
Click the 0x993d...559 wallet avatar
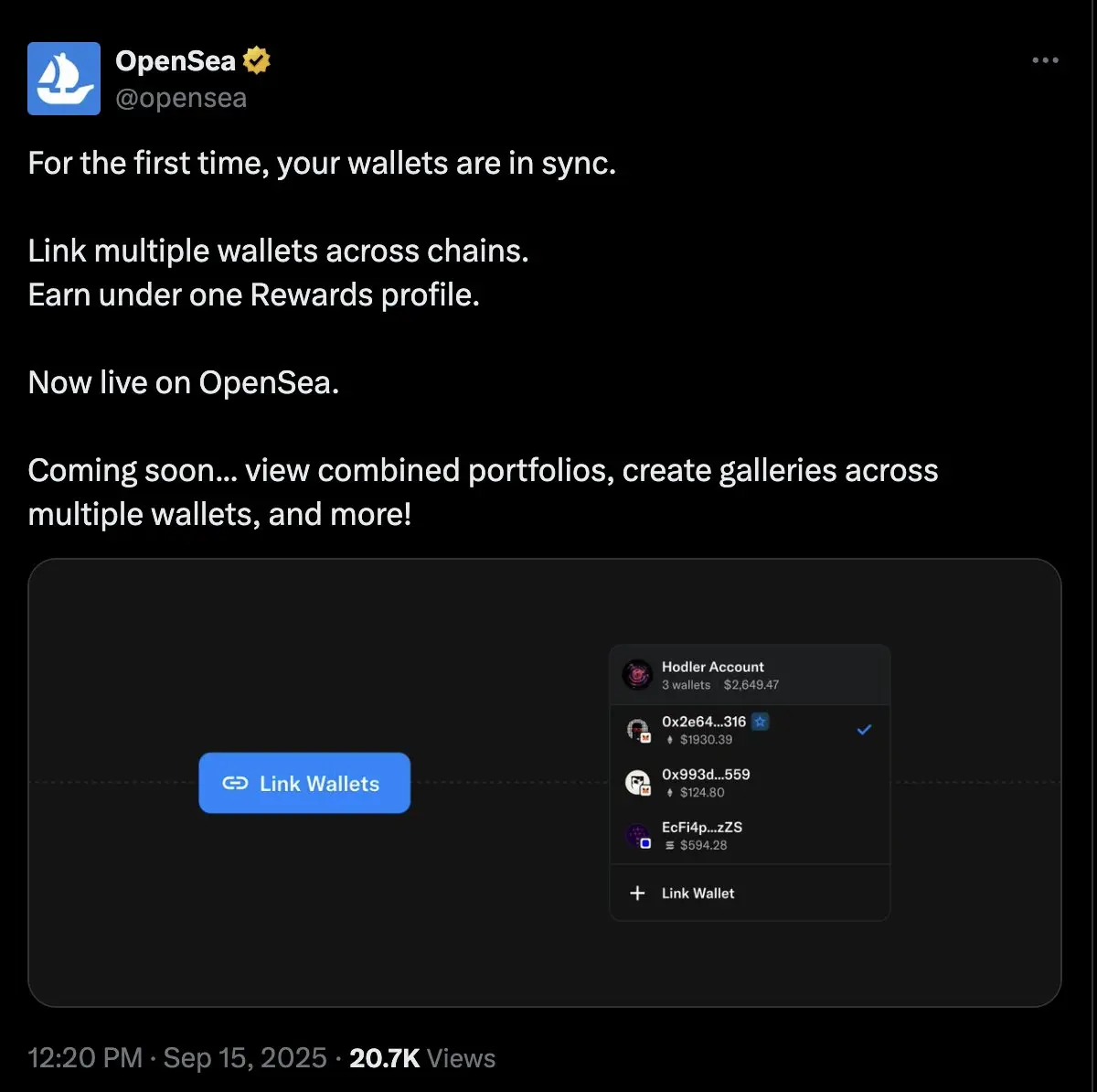(x=637, y=783)
